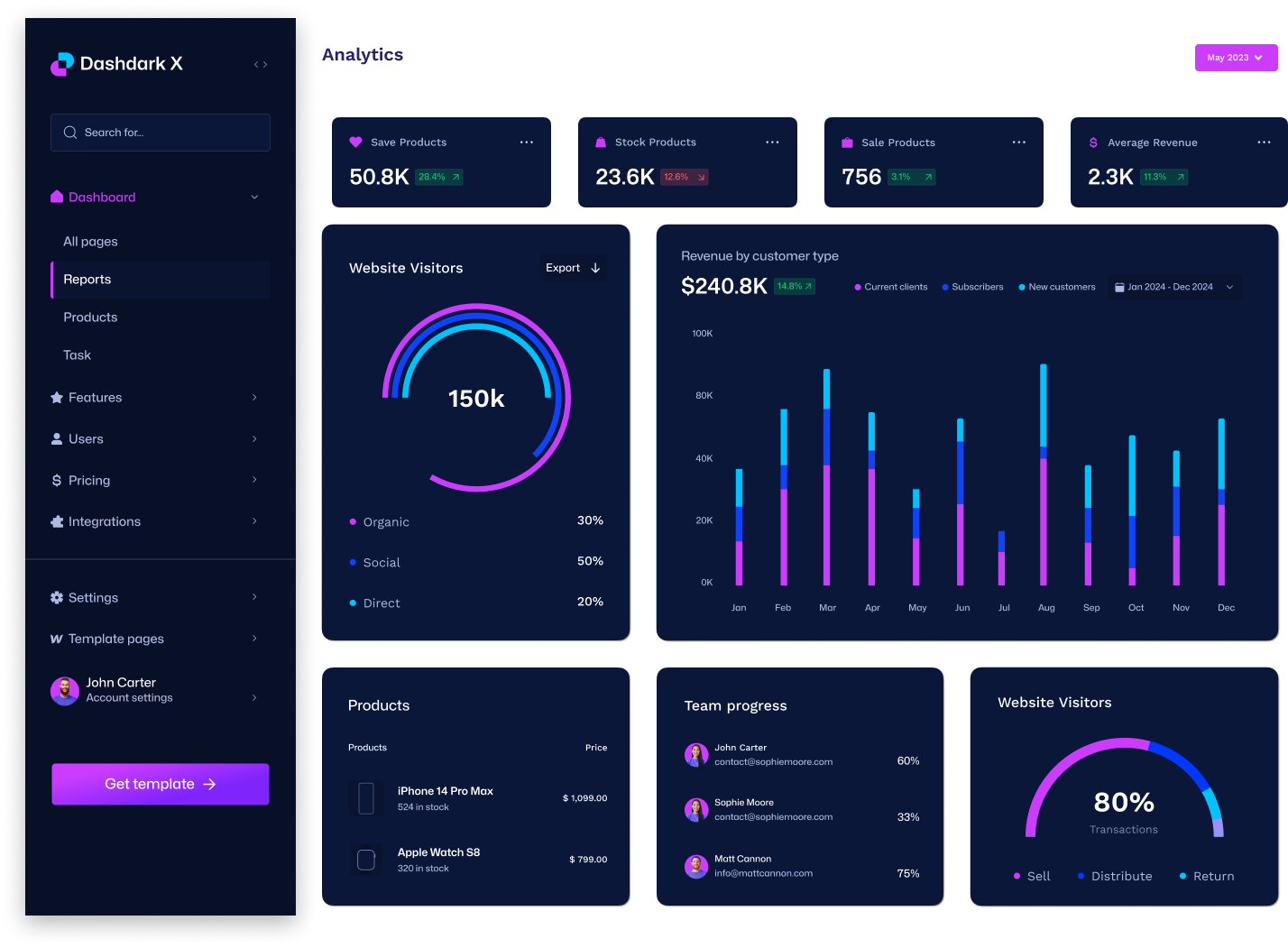Toggle the New customers legend item
The image size is (1288, 948).
point(1056,287)
